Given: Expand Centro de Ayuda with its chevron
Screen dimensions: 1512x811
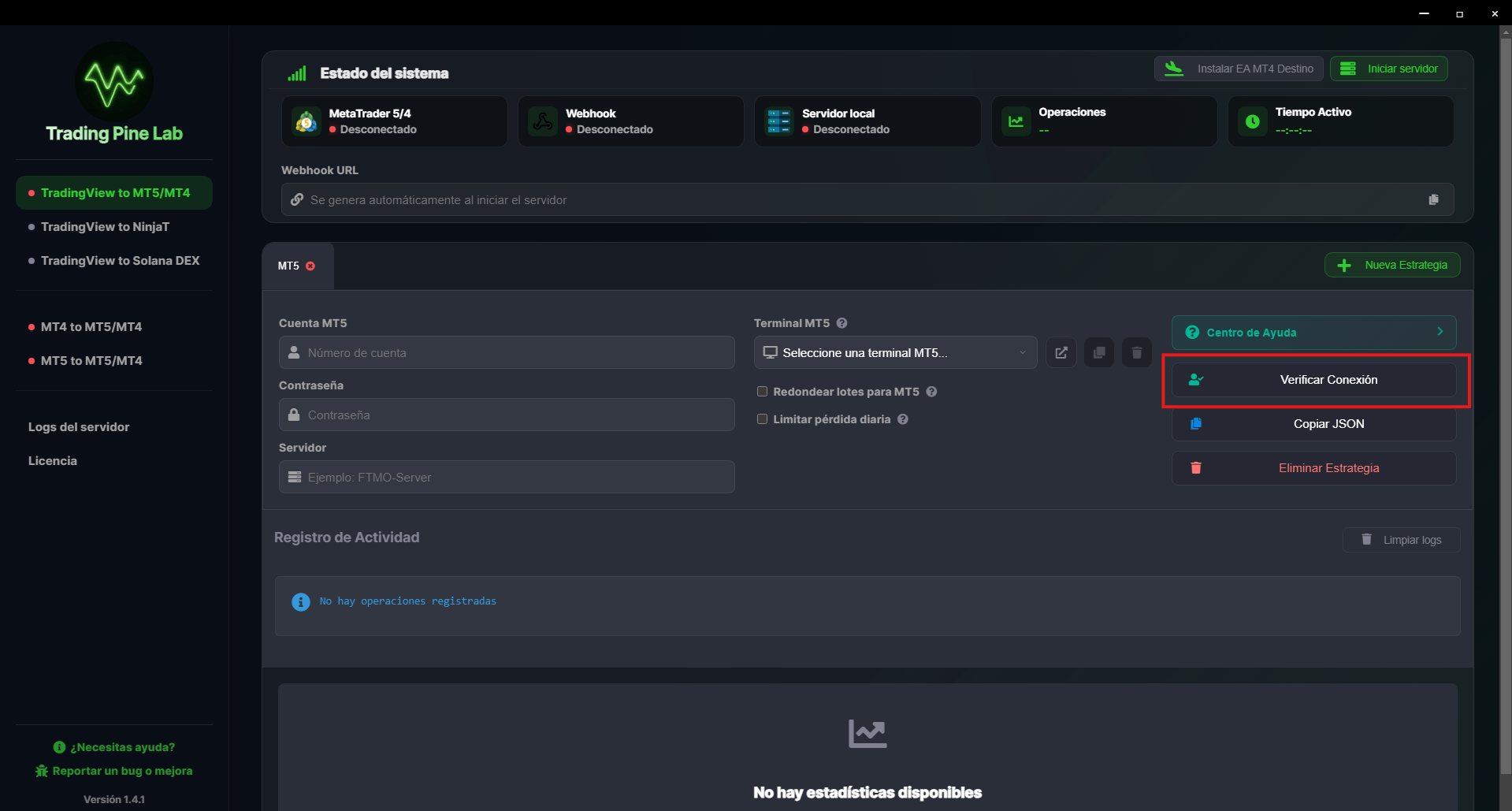Looking at the screenshot, I should (x=1440, y=332).
